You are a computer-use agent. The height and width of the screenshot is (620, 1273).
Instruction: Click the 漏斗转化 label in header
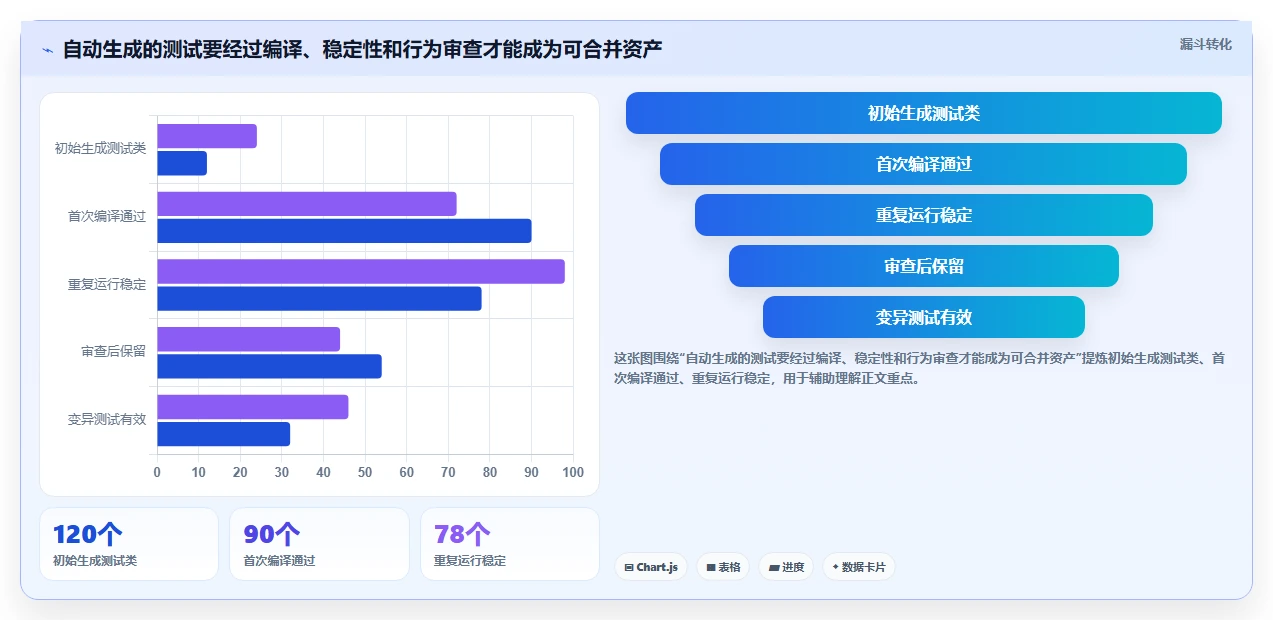click(1205, 45)
